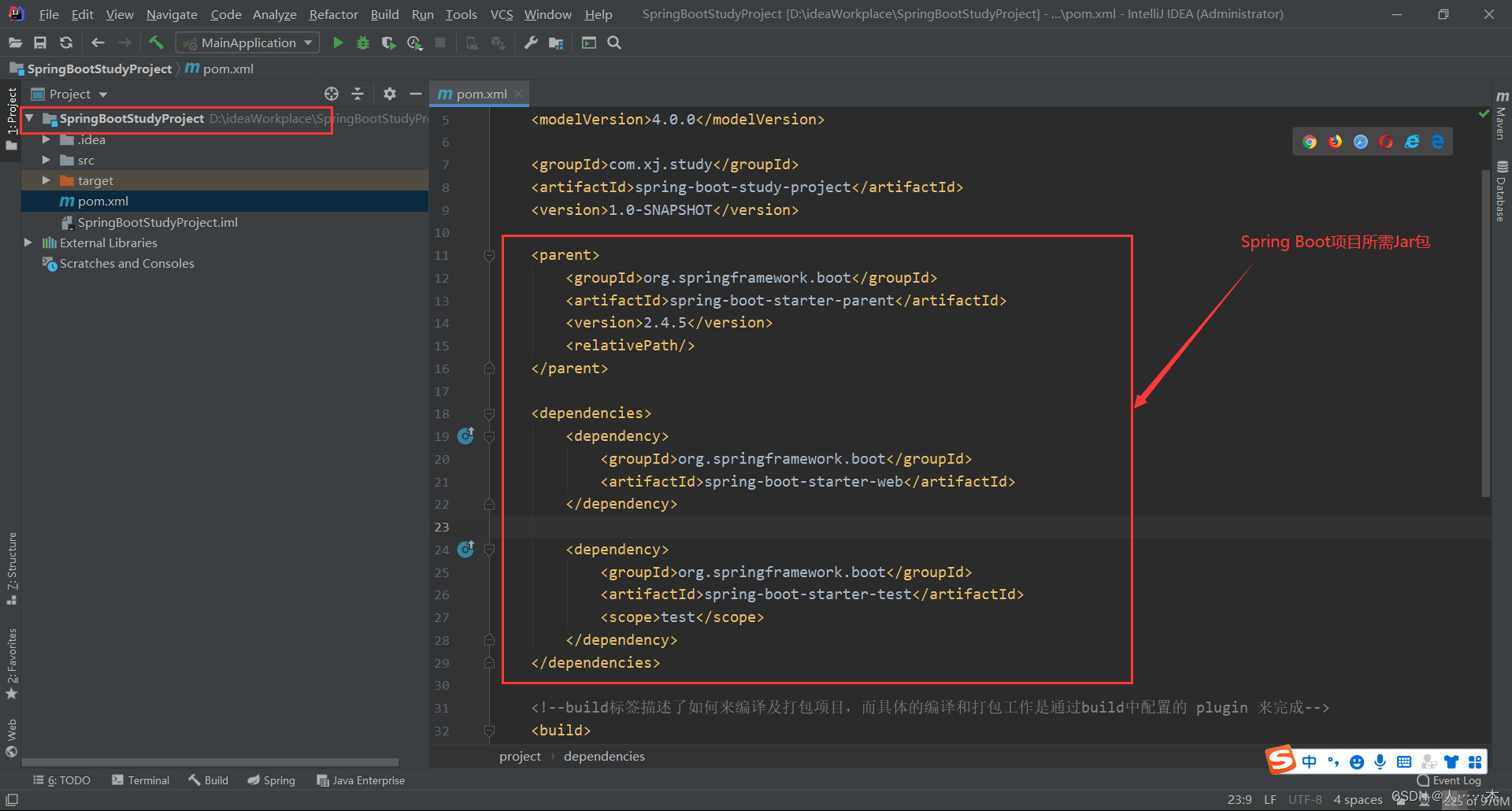The image size is (1512, 811).
Task: Open the Project Structure icon
Action: 556,43
